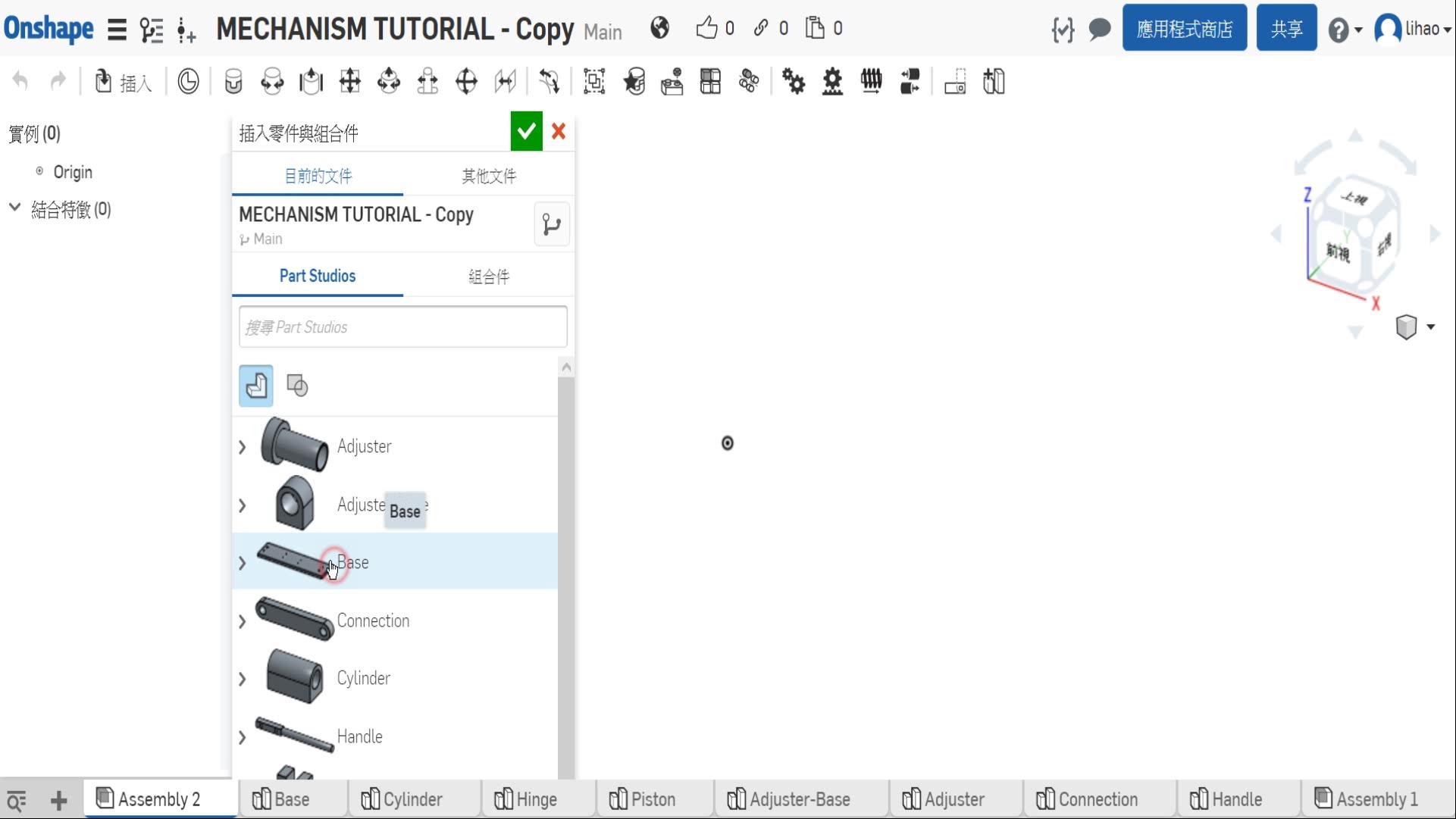This screenshot has height=819, width=1456.
Task: Open the help menu dropdown
Action: [x=1345, y=30]
